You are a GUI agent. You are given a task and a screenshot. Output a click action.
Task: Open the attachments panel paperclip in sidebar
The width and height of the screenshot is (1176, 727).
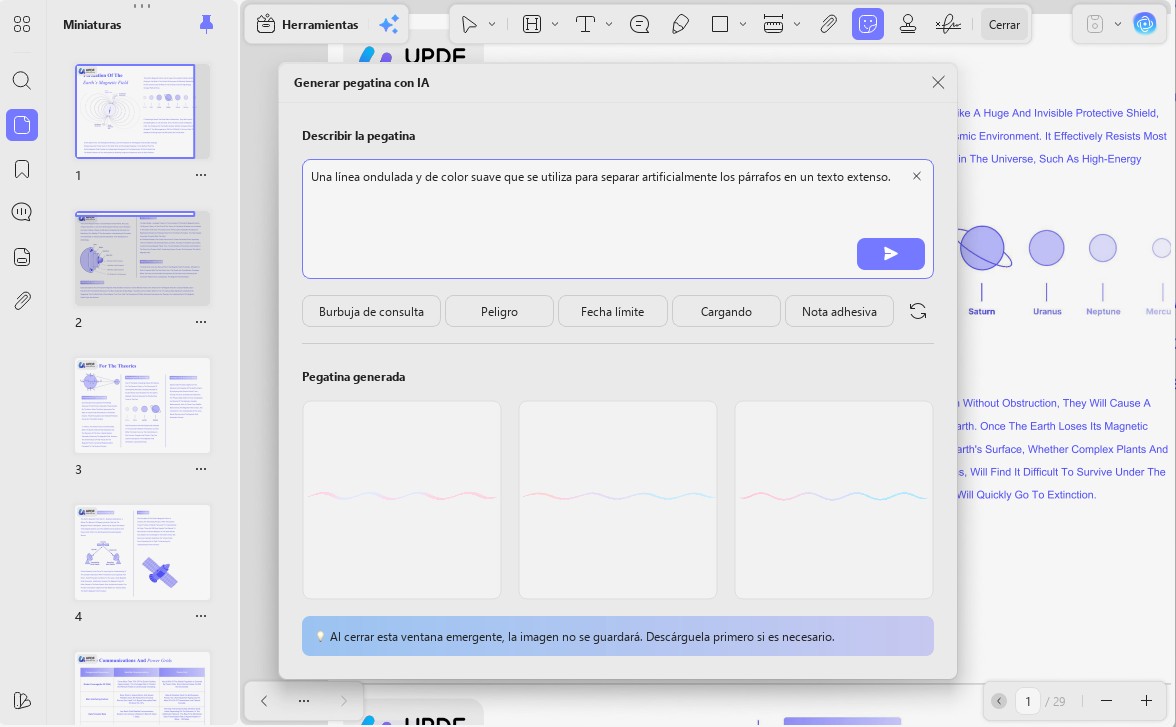[22, 301]
